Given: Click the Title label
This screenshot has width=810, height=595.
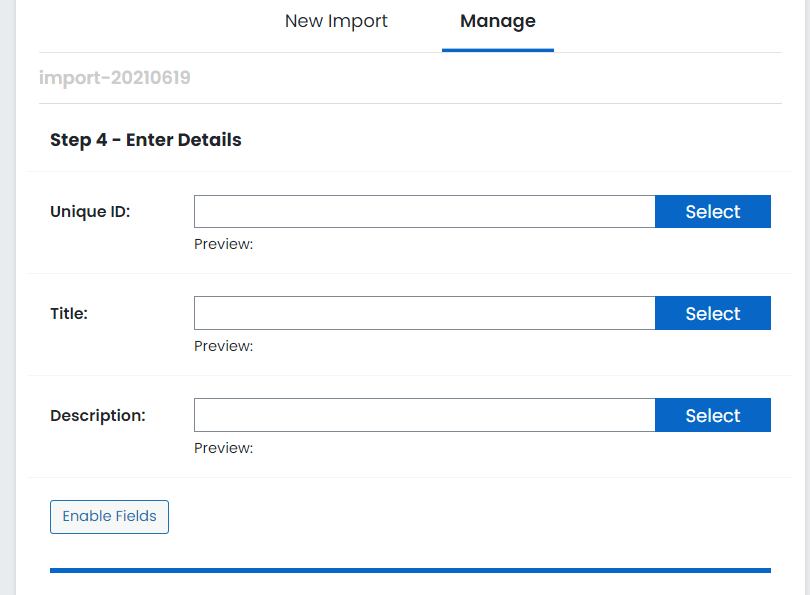Looking at the screenshot, I should pos(69,314).
